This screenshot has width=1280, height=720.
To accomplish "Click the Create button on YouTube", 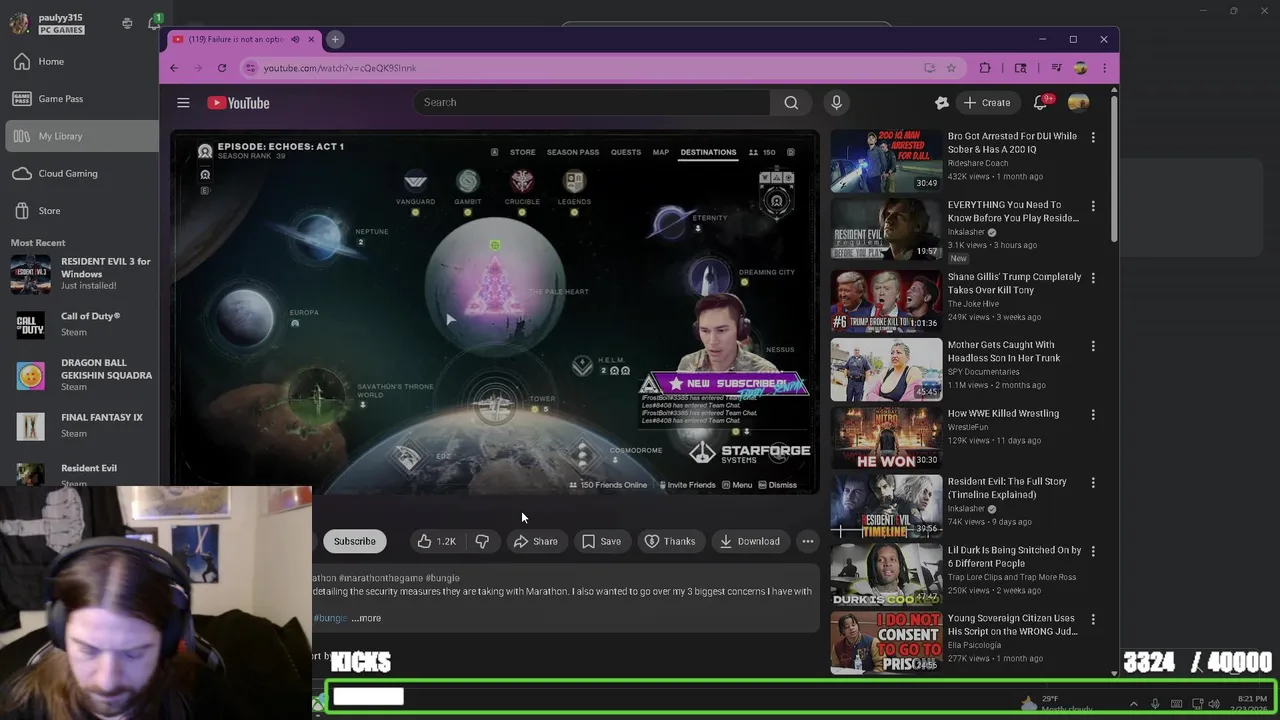I will 986,102.
